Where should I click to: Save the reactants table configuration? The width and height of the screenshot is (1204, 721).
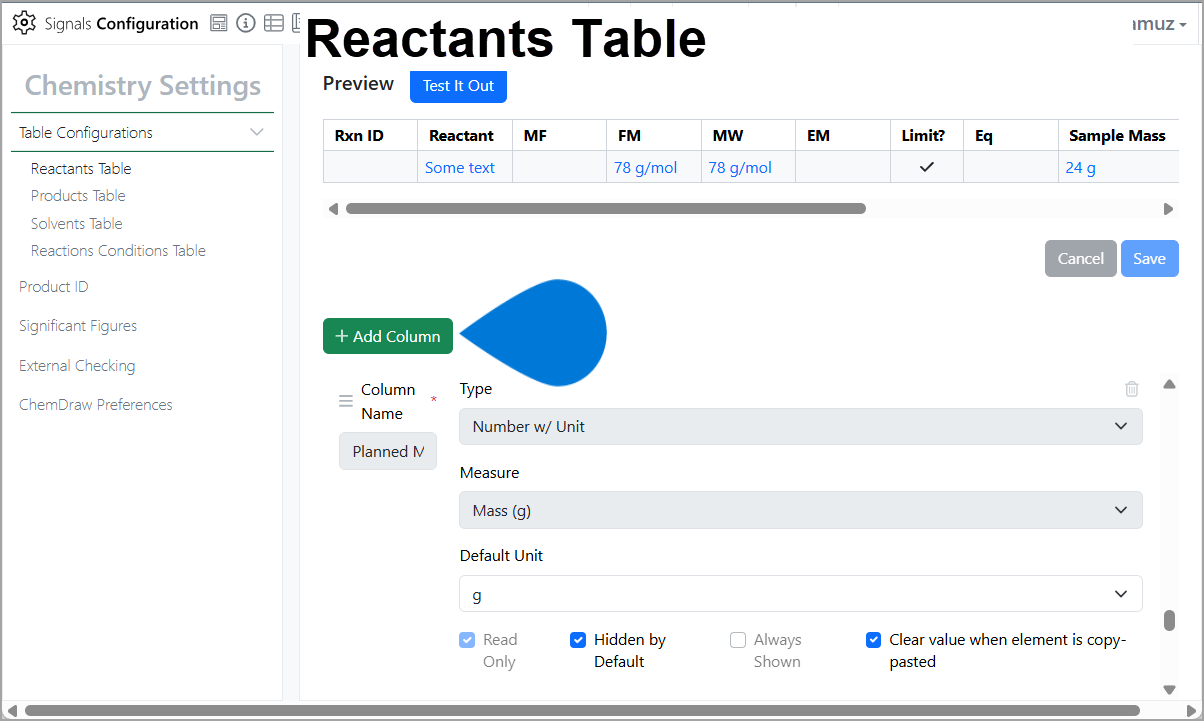(1149, 258)
